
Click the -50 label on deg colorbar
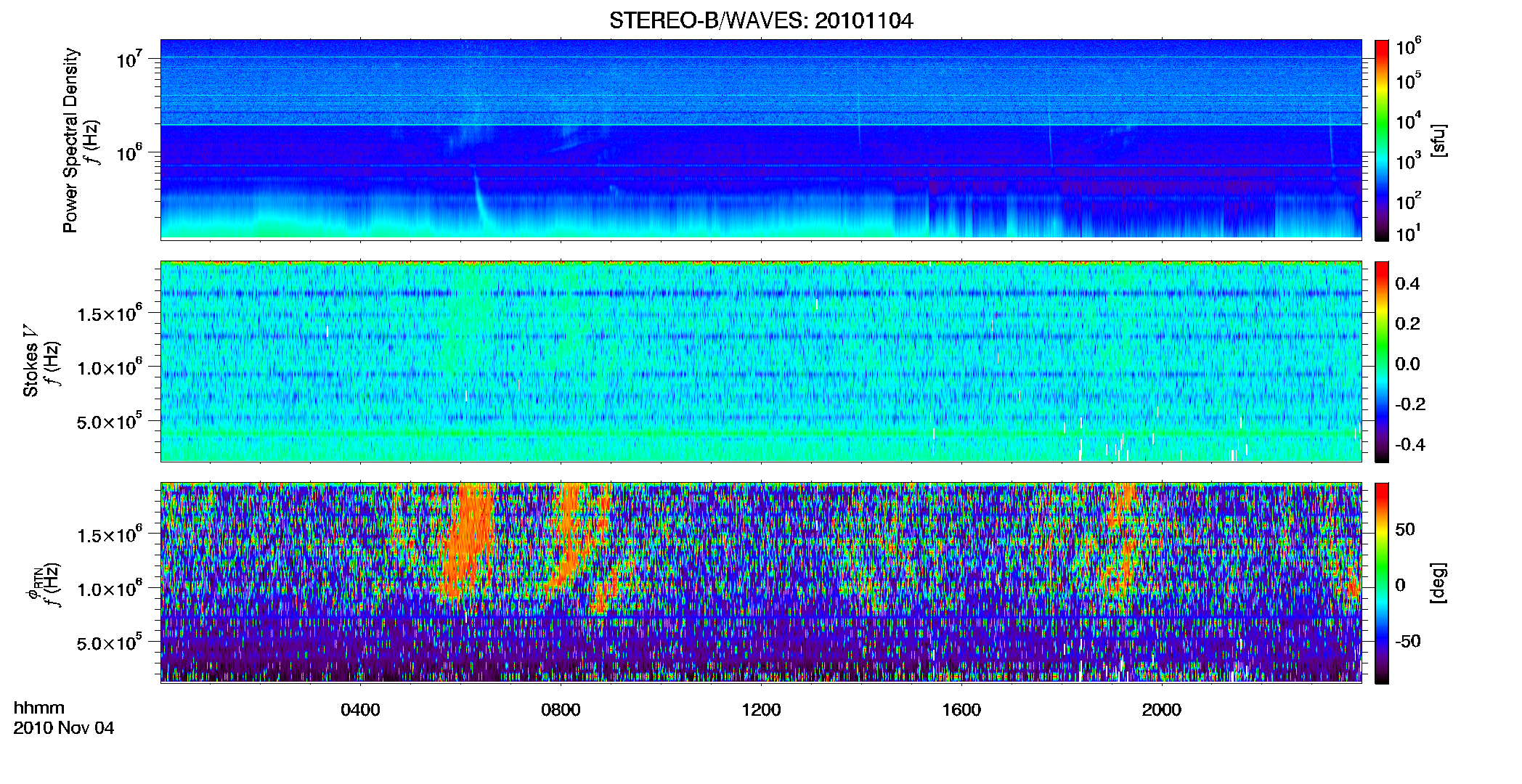point(1408,641)
